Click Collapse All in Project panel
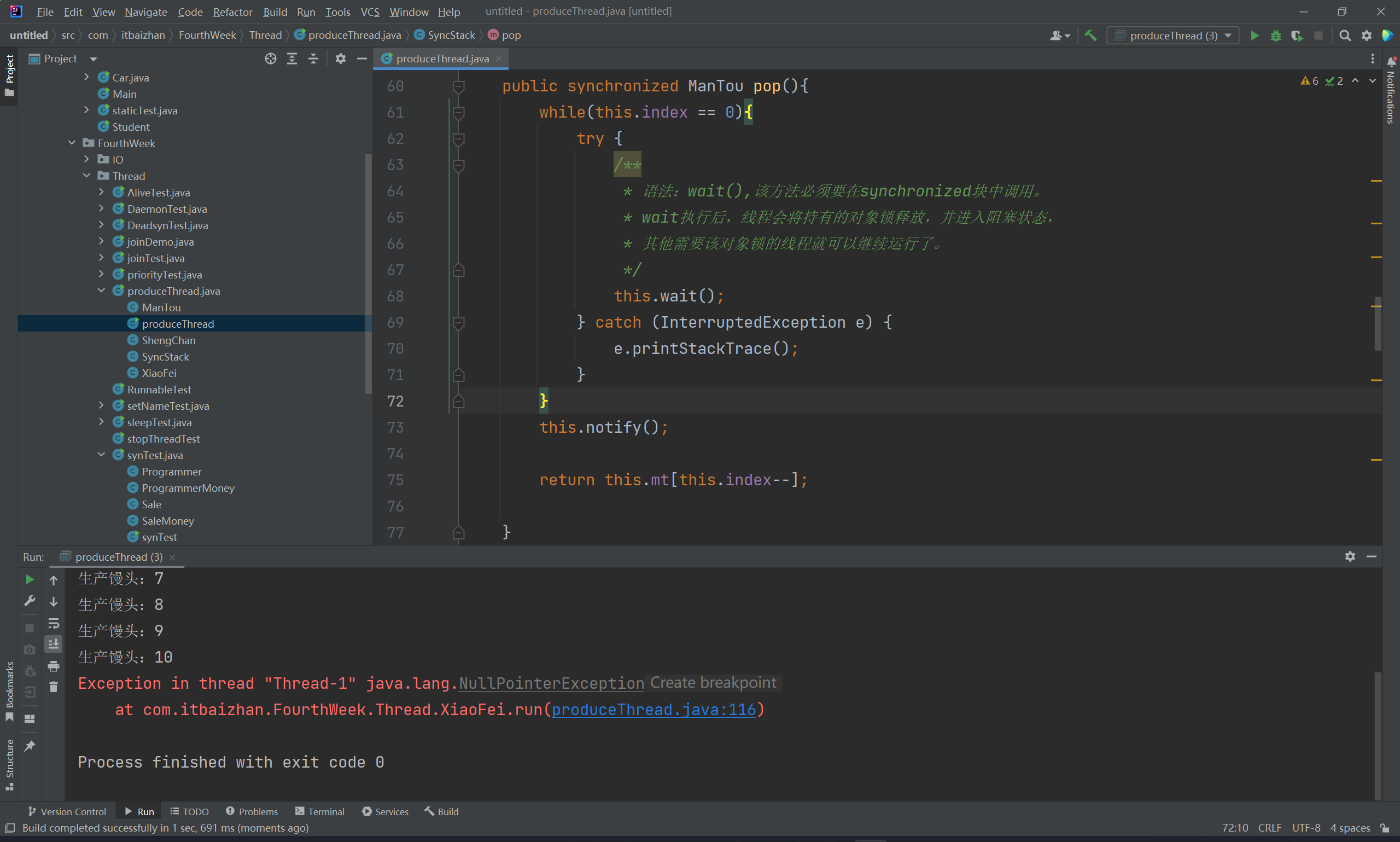 click(x=313, y=59)
